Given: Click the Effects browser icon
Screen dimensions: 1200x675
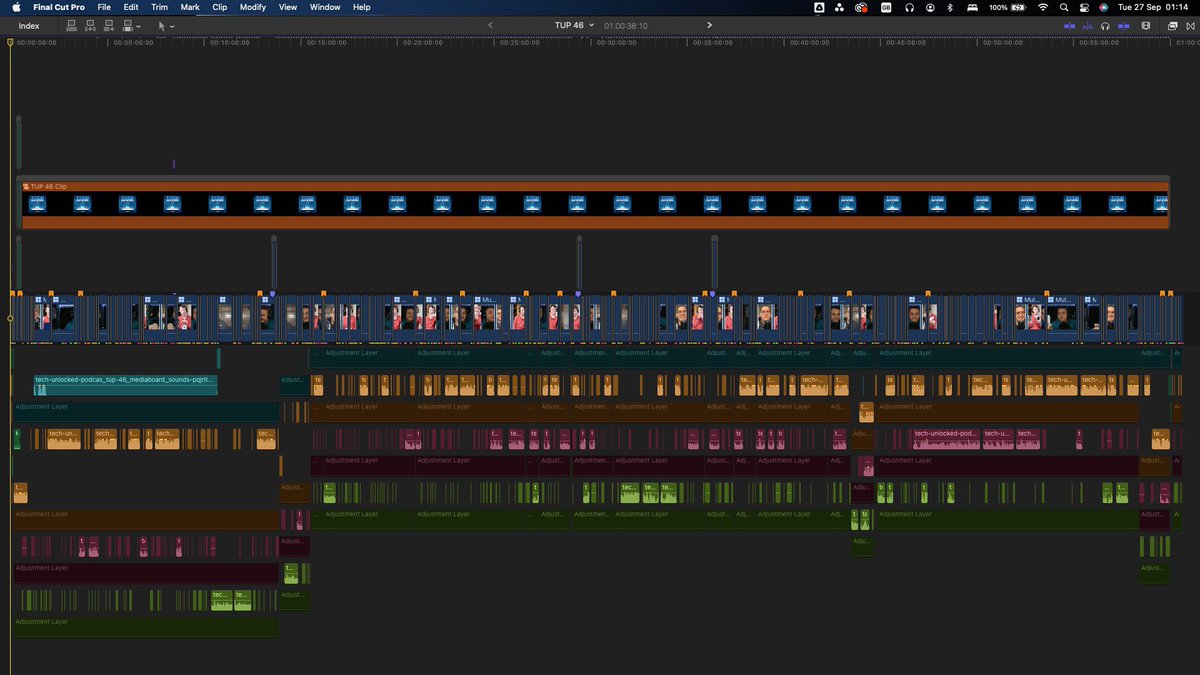Looking at the screenshot, I should [1172, 26].
